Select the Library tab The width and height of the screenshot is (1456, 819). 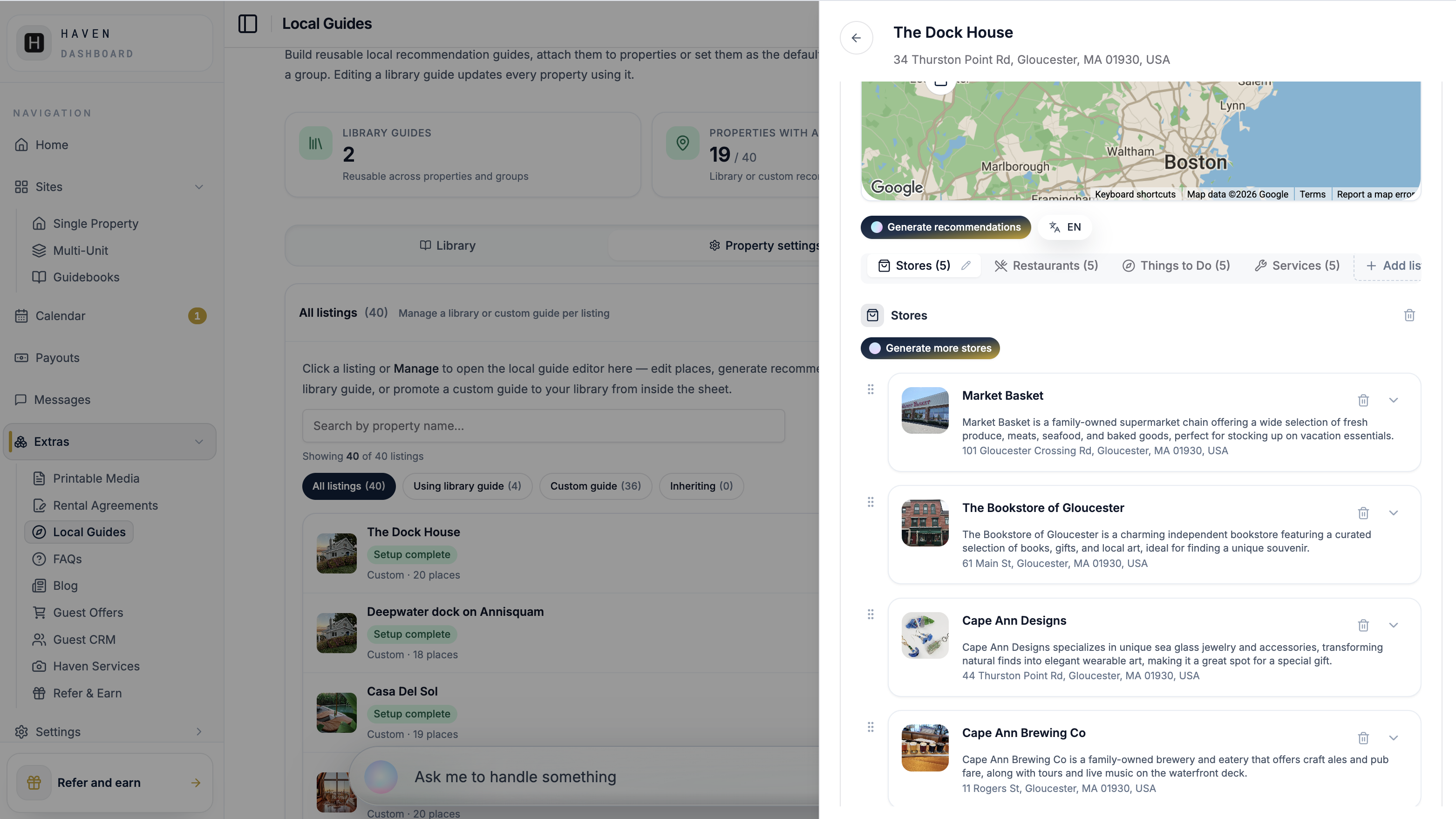coord(447,246)
